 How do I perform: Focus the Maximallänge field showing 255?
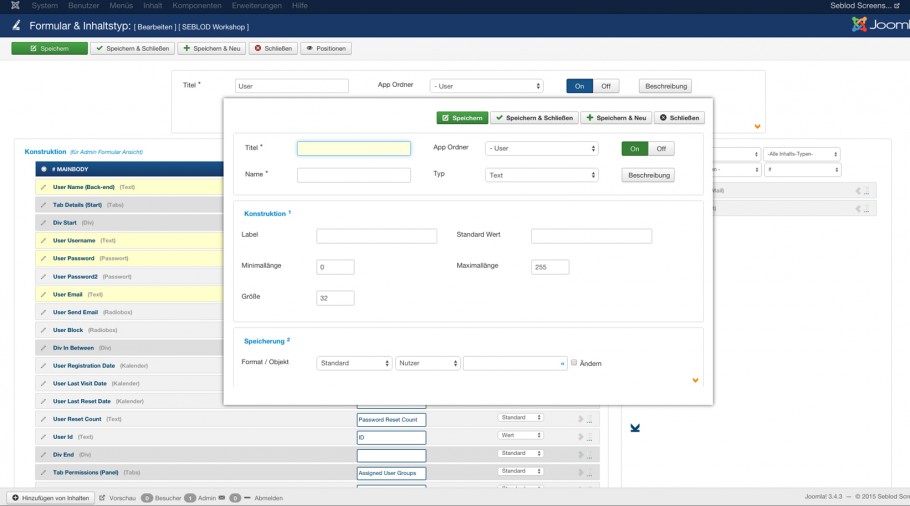(550, 267)
